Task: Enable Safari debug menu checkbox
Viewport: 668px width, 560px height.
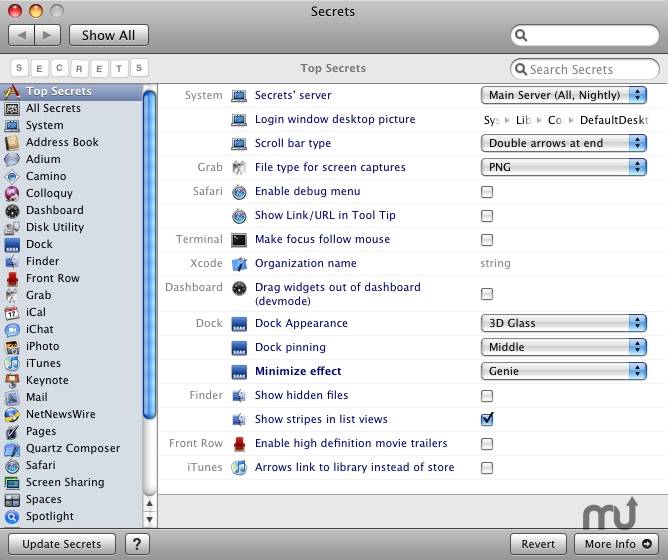Action: click(x=487, y=192)
